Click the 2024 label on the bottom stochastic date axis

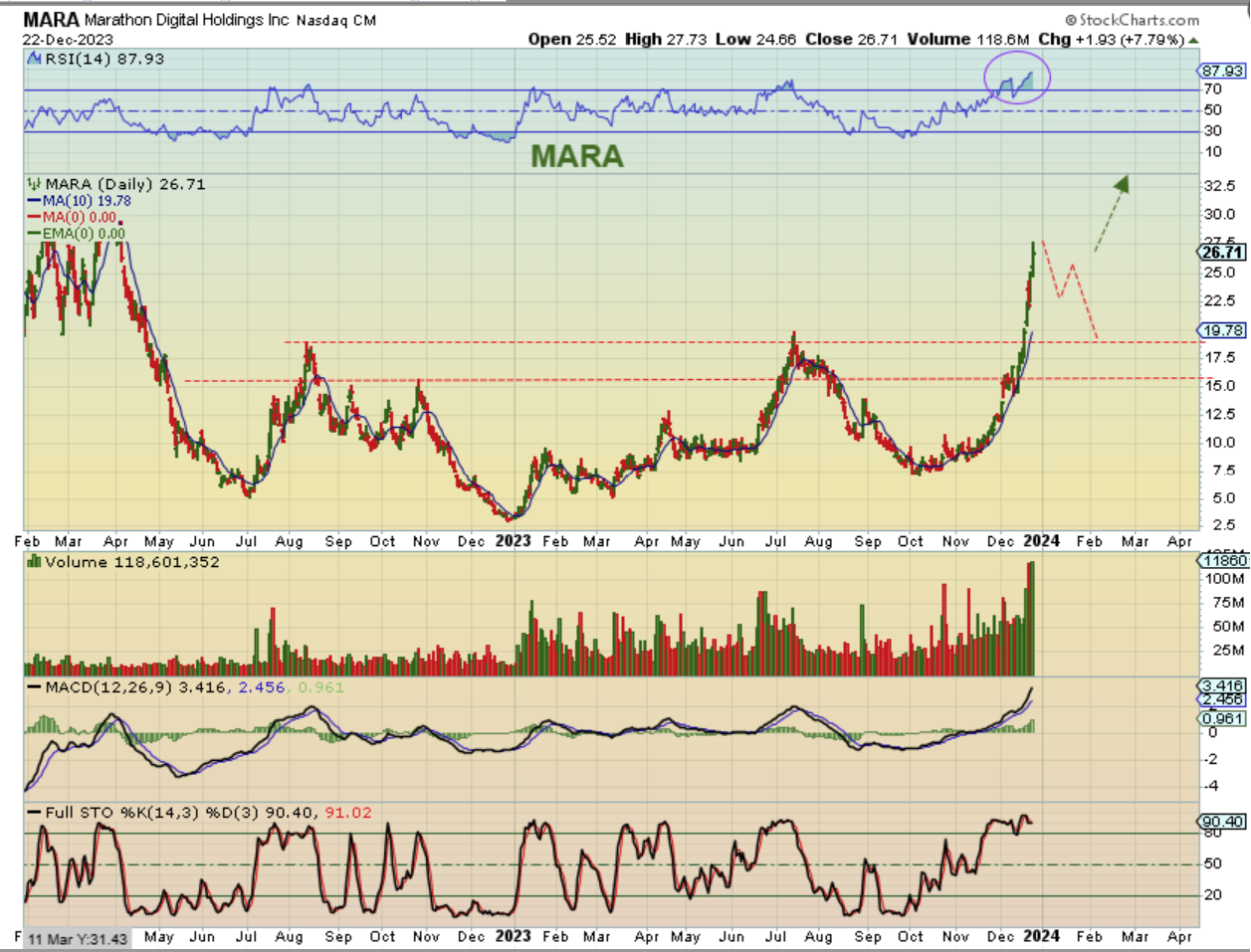1041,936
